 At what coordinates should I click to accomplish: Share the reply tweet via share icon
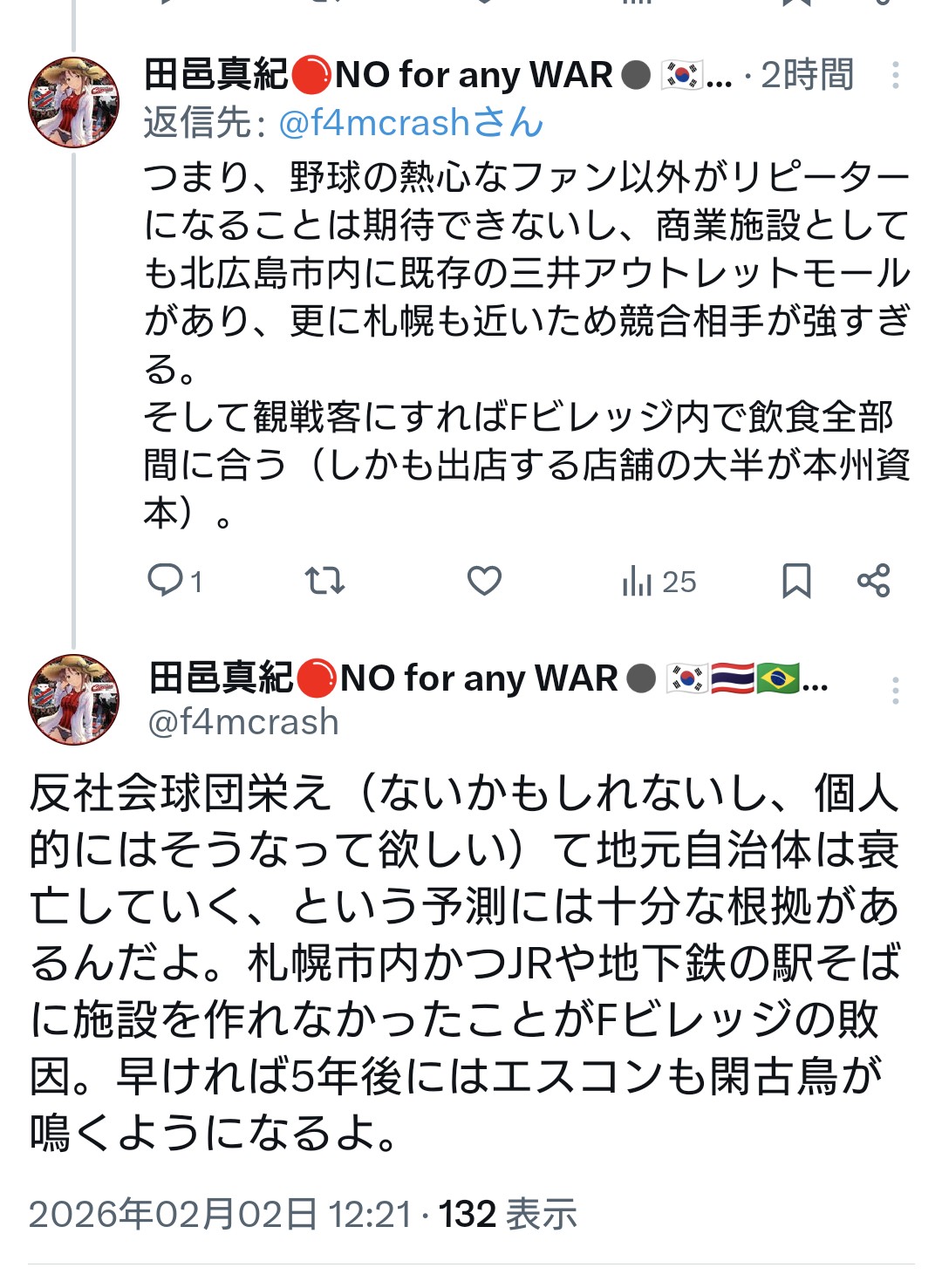tap(873, 580)
